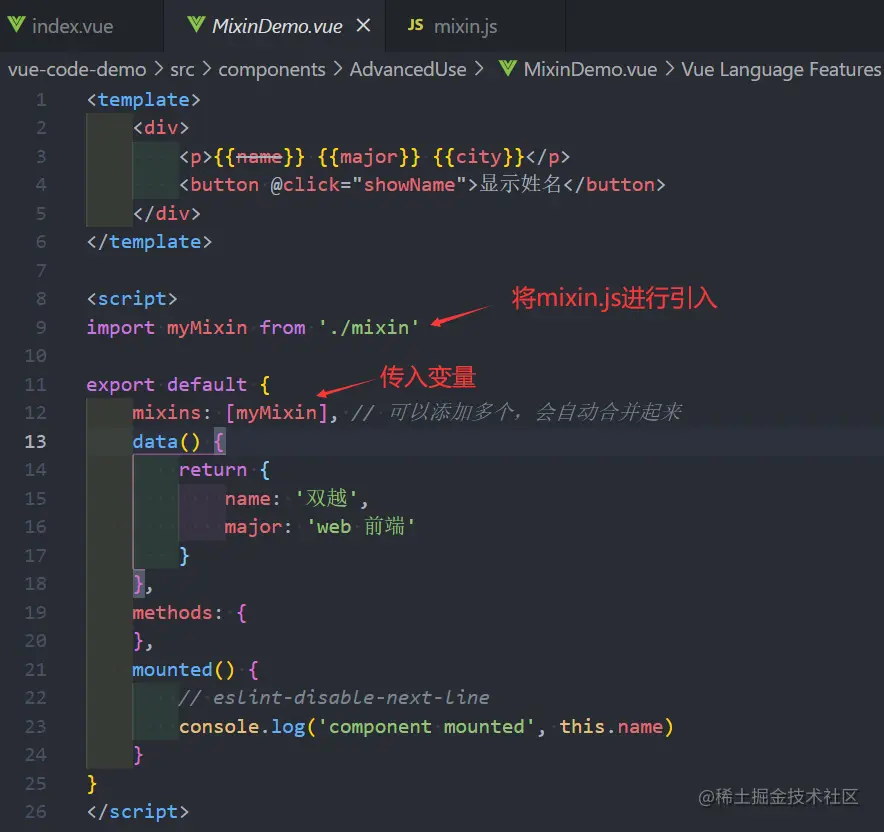884x832 pixels.
Task: Open the src breadcrumb segment
Action: [182, 69]
